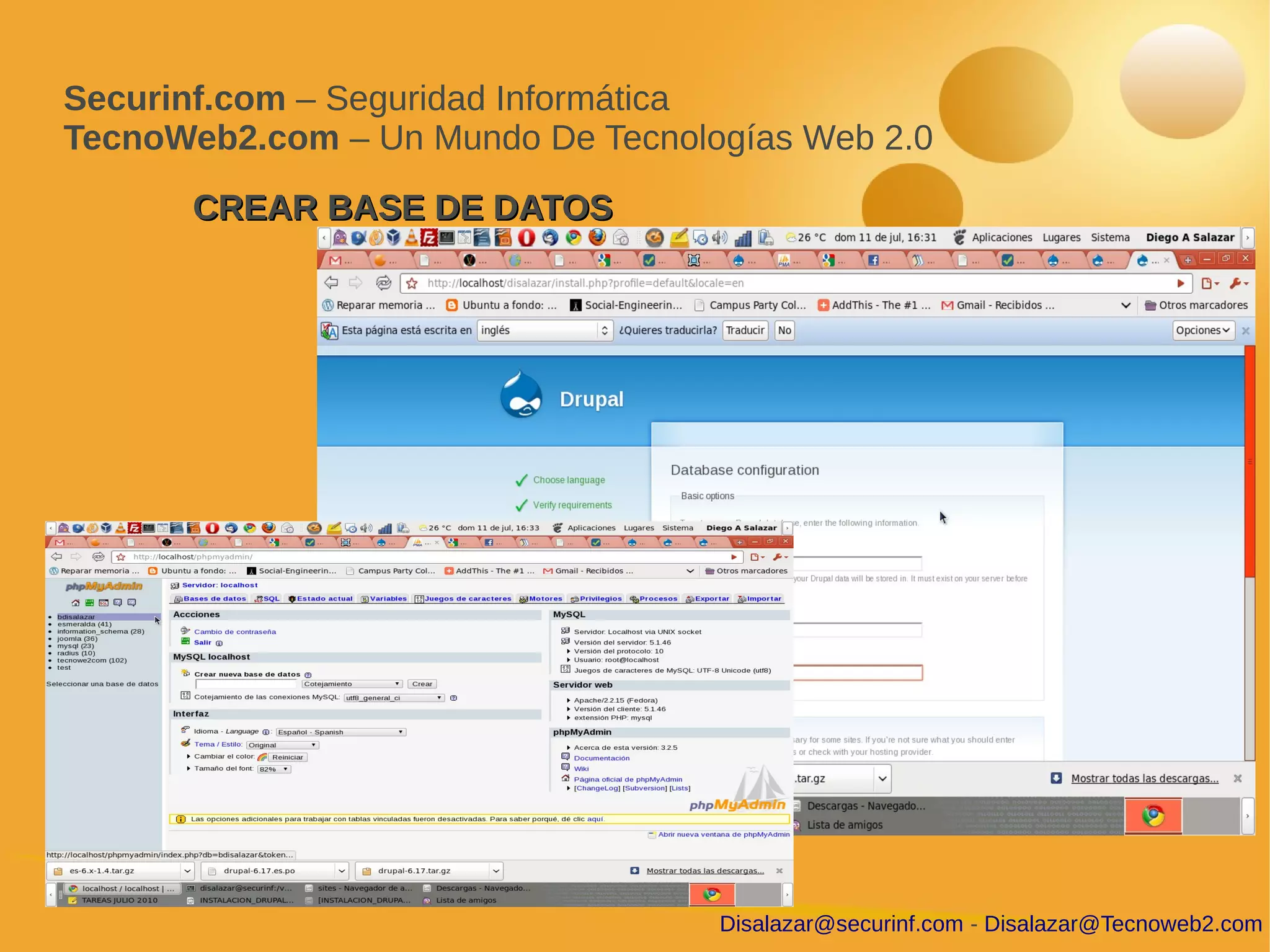Click the wrench icon in the phpMyAdmin browser window
This screenshot has width=1270, height=952.
coord(779,557)
